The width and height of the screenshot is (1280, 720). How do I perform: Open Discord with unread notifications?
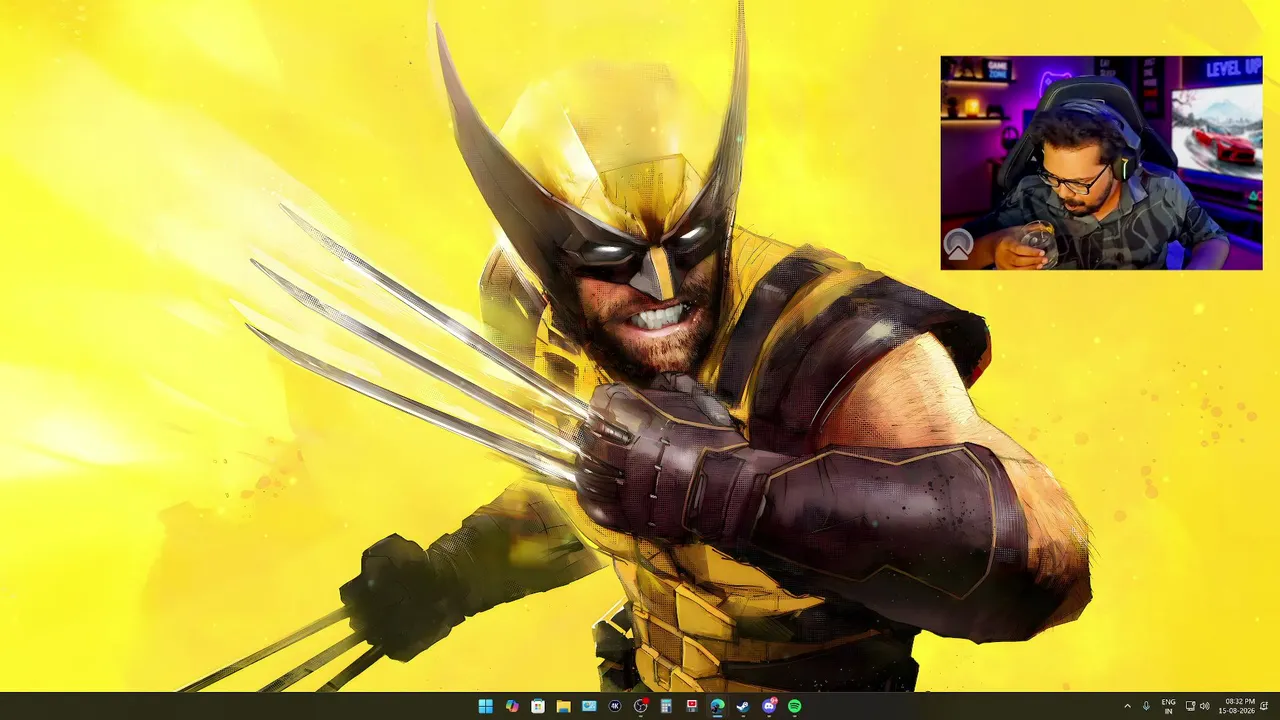click(x=769, y=706)
